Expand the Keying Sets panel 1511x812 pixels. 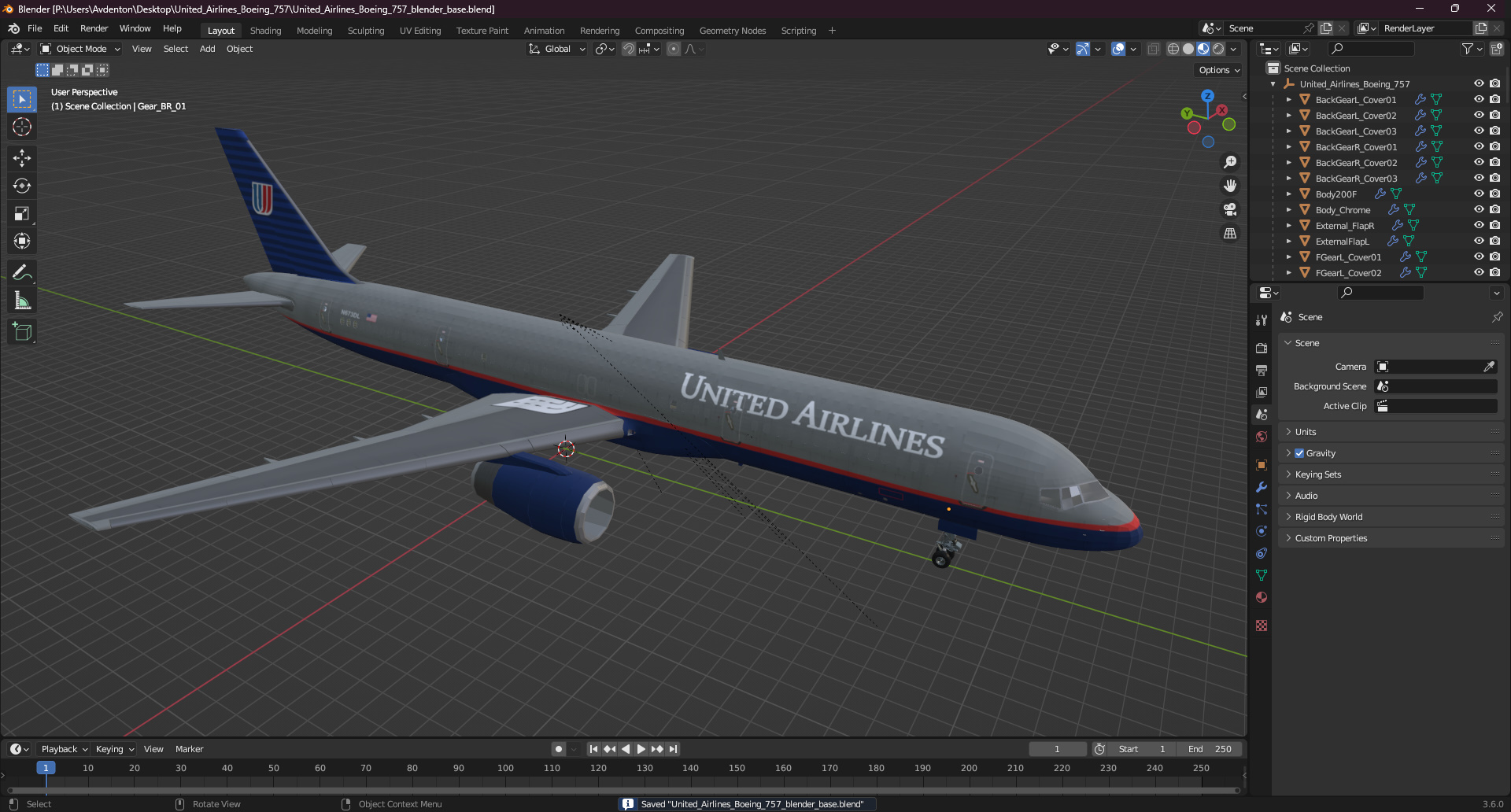1390,474
